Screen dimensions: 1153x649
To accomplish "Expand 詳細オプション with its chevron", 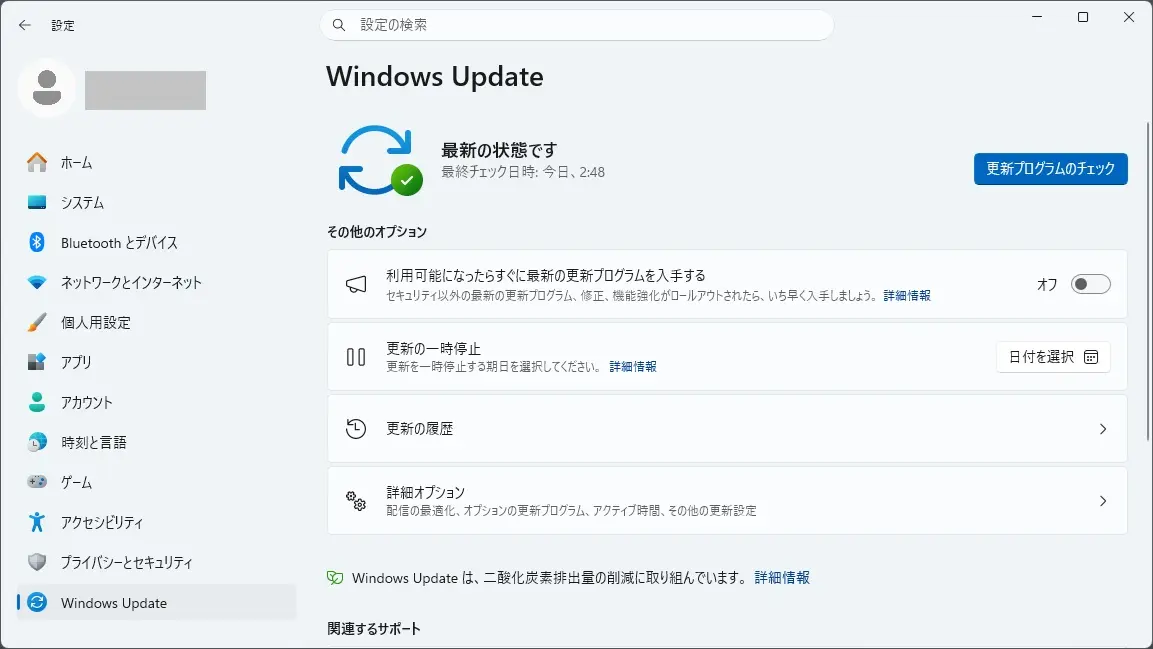I will tap(1102, 501).
